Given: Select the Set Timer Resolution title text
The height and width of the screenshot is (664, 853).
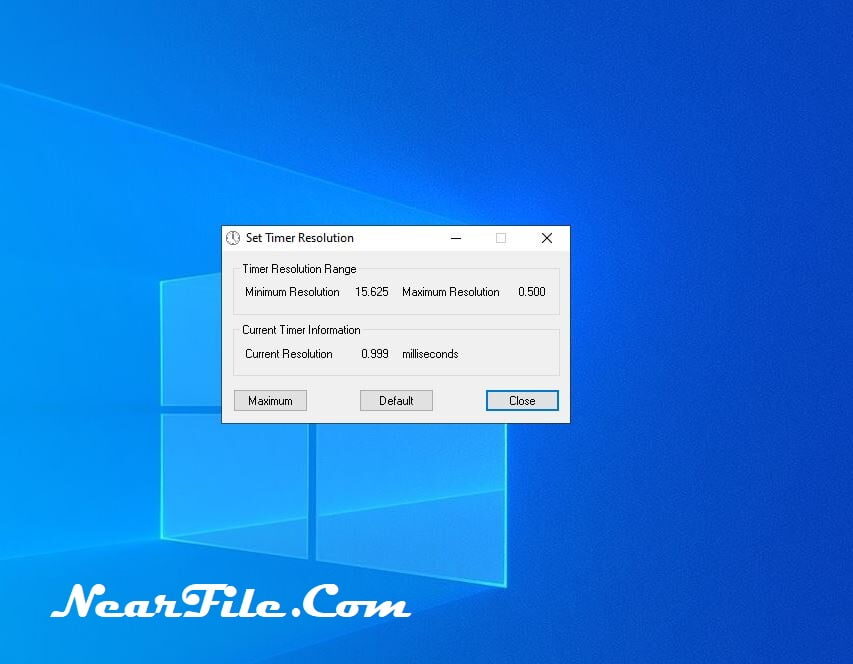Looking at the screenshot, I should point(299,238).
